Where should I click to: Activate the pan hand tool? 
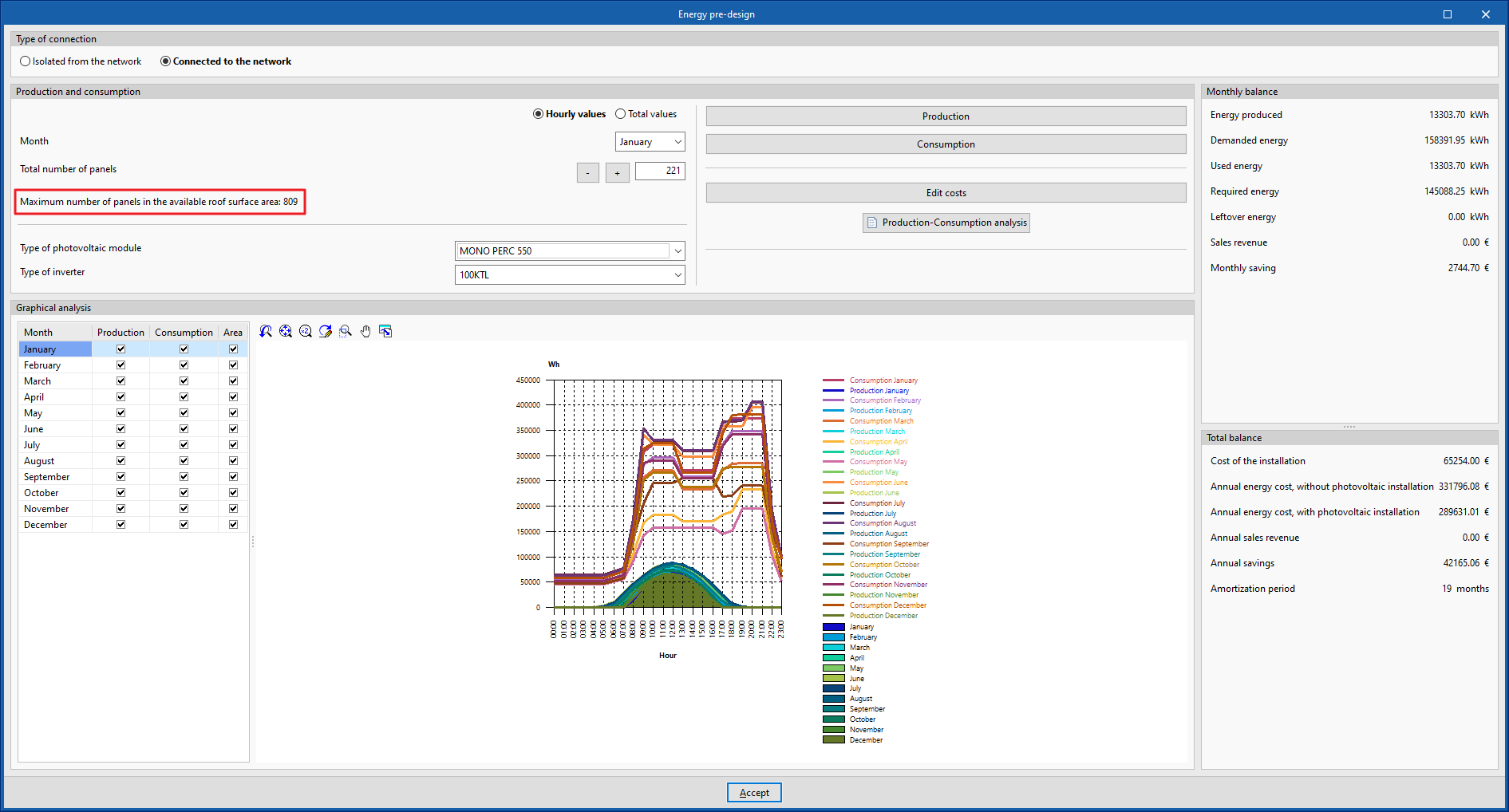(365, 331)
